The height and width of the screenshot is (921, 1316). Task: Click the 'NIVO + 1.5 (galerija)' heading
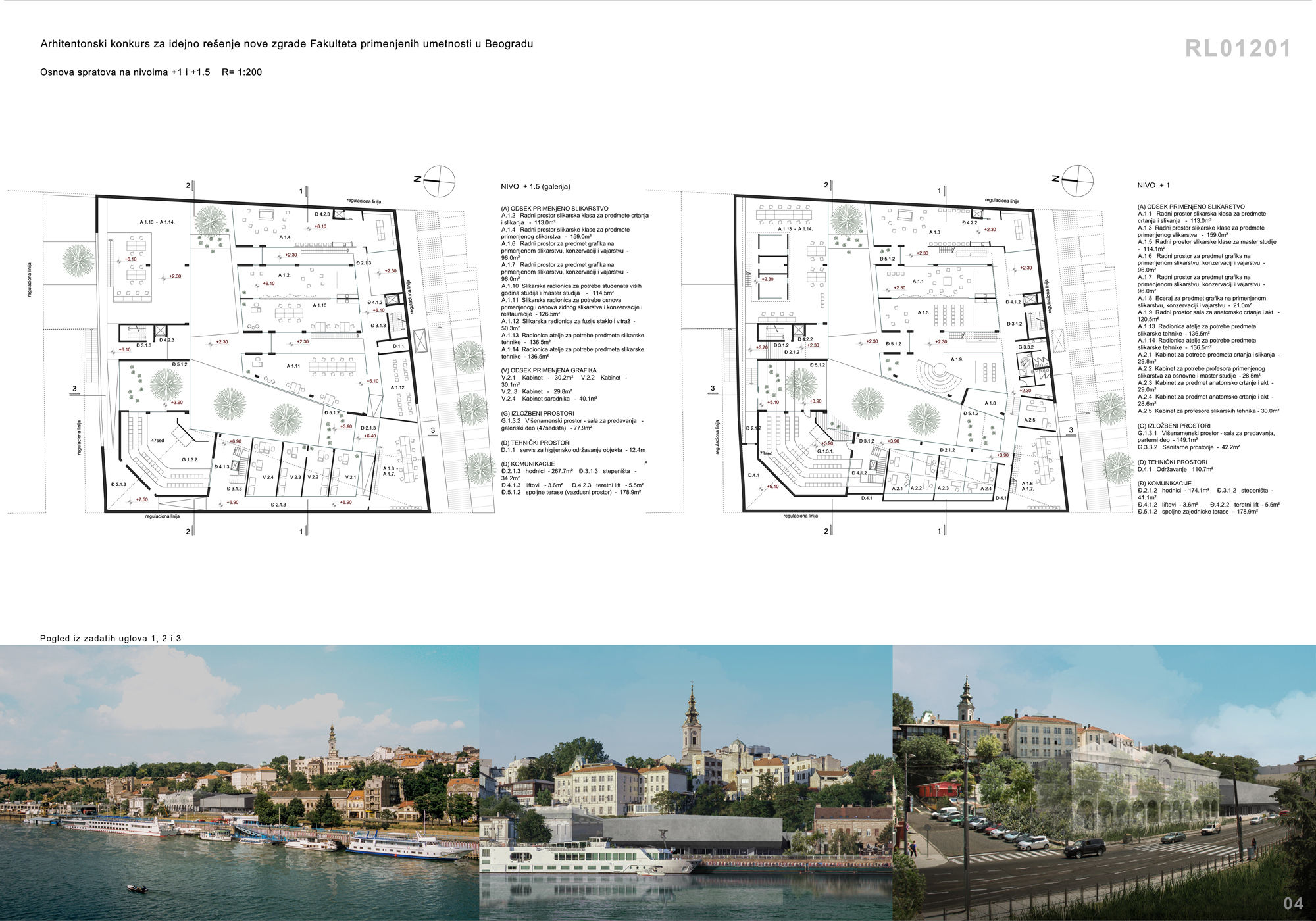(x=535, y=187)
